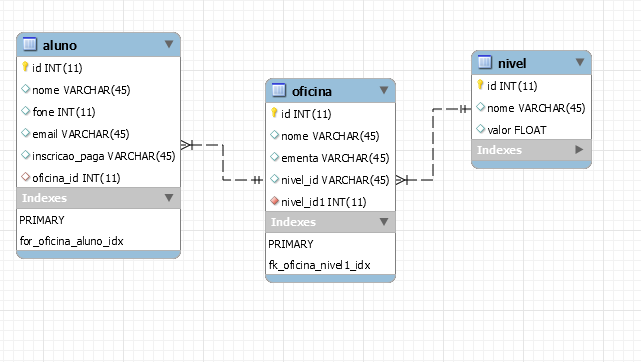Click the diamond icon beside fone INT(11)

pos(25,111)
